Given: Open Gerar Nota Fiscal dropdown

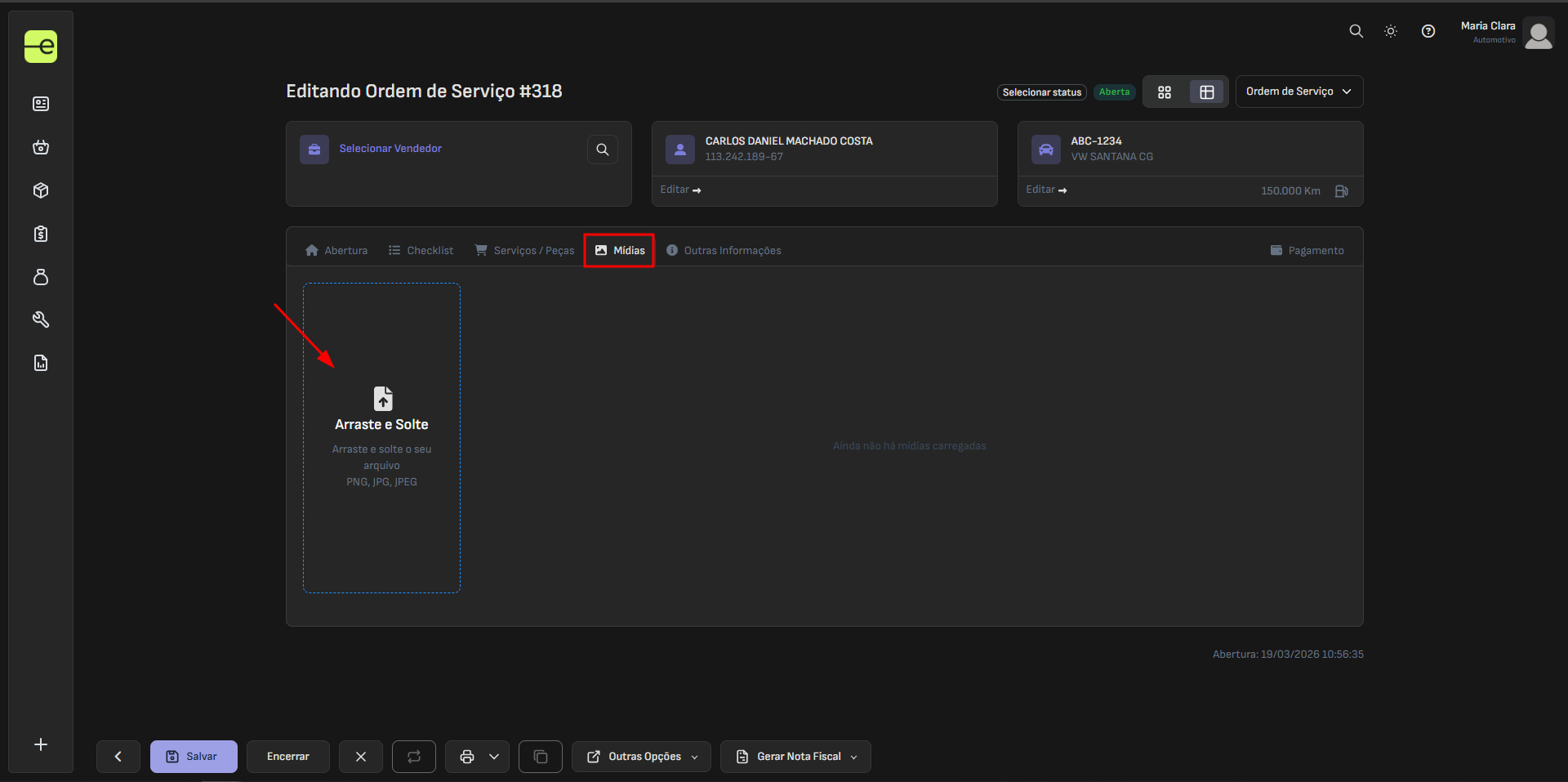Looking at the screenshot, I should tap(795, 757).
